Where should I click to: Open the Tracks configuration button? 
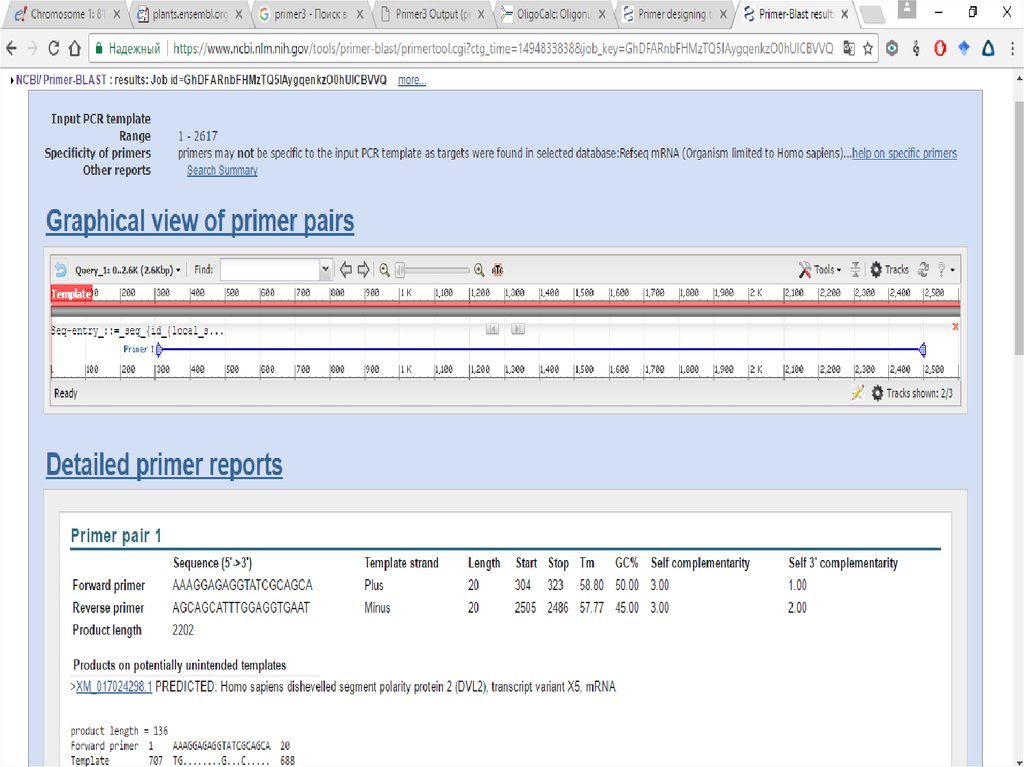(x=889, y=270)
